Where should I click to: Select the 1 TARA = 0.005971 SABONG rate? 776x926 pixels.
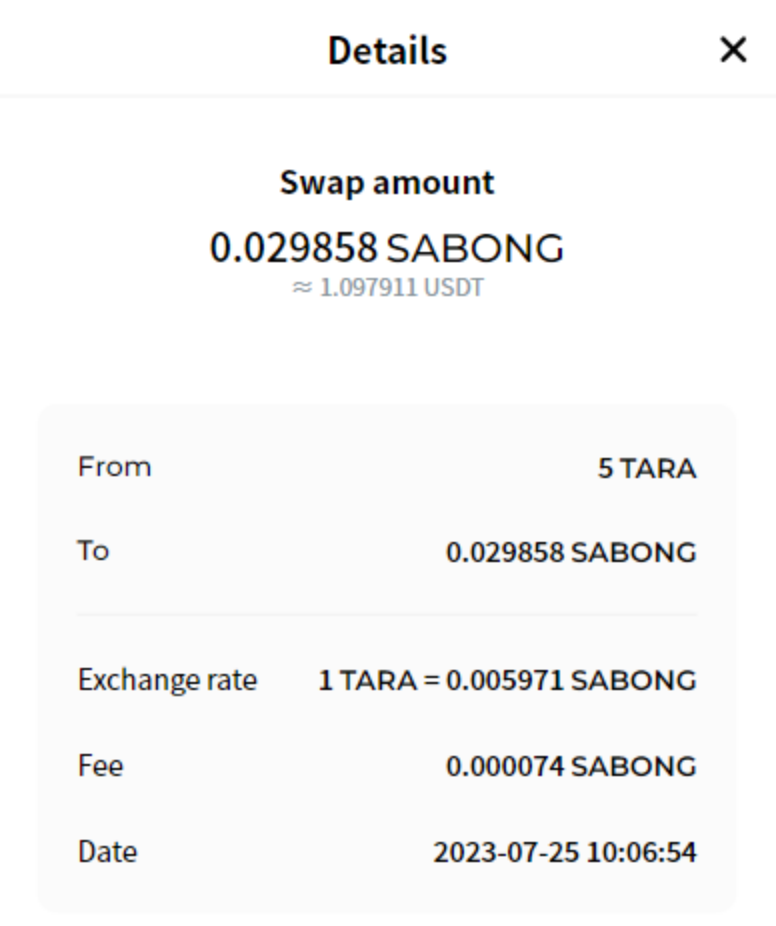click(x=506, y=681)
